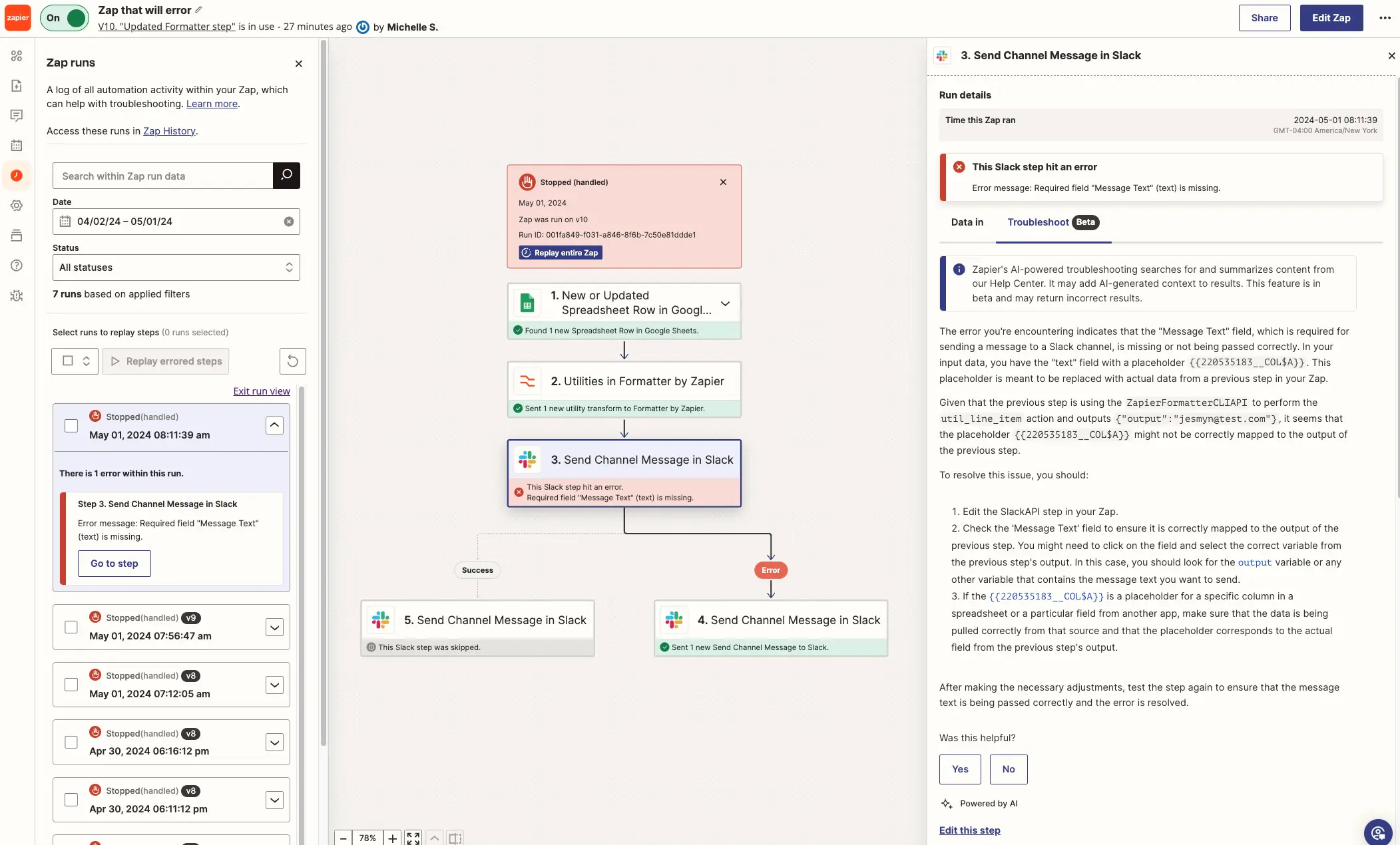Switch to the Data in tab
This screenshot has height=845, width=1400.
(967, 222)
